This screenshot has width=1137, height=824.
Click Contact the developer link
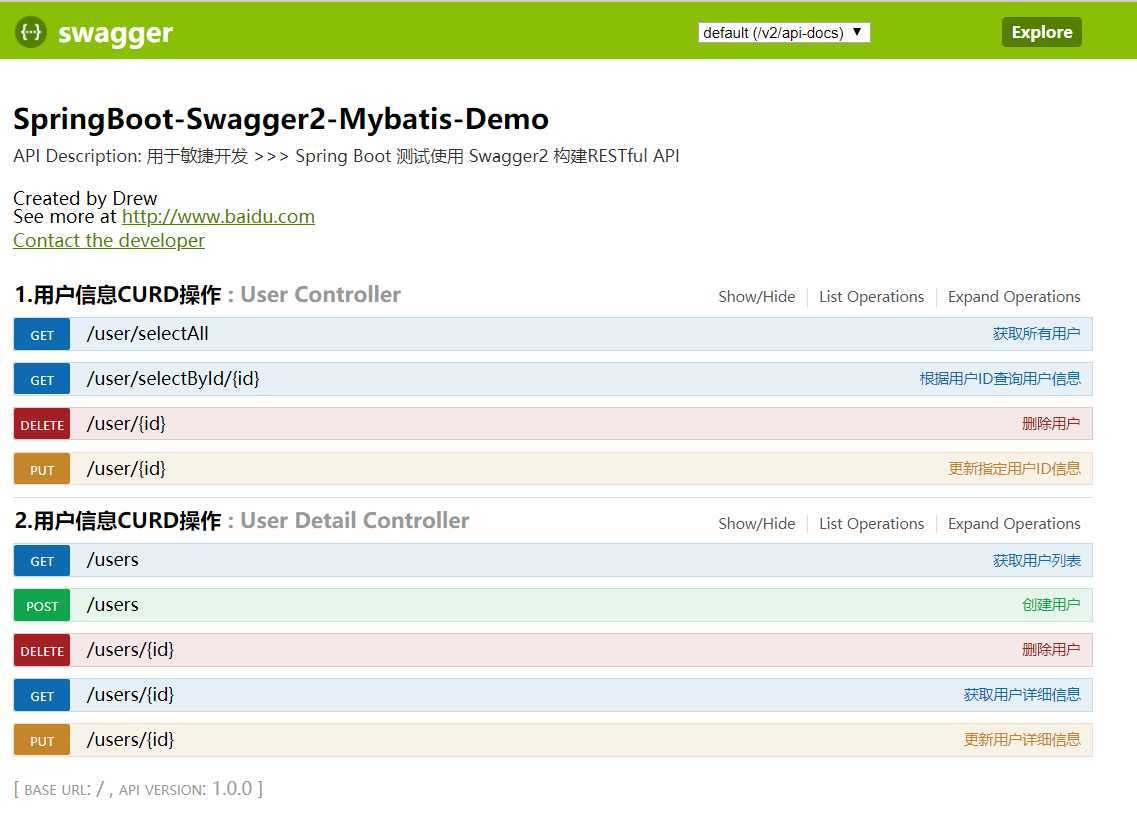click(109, 241)
